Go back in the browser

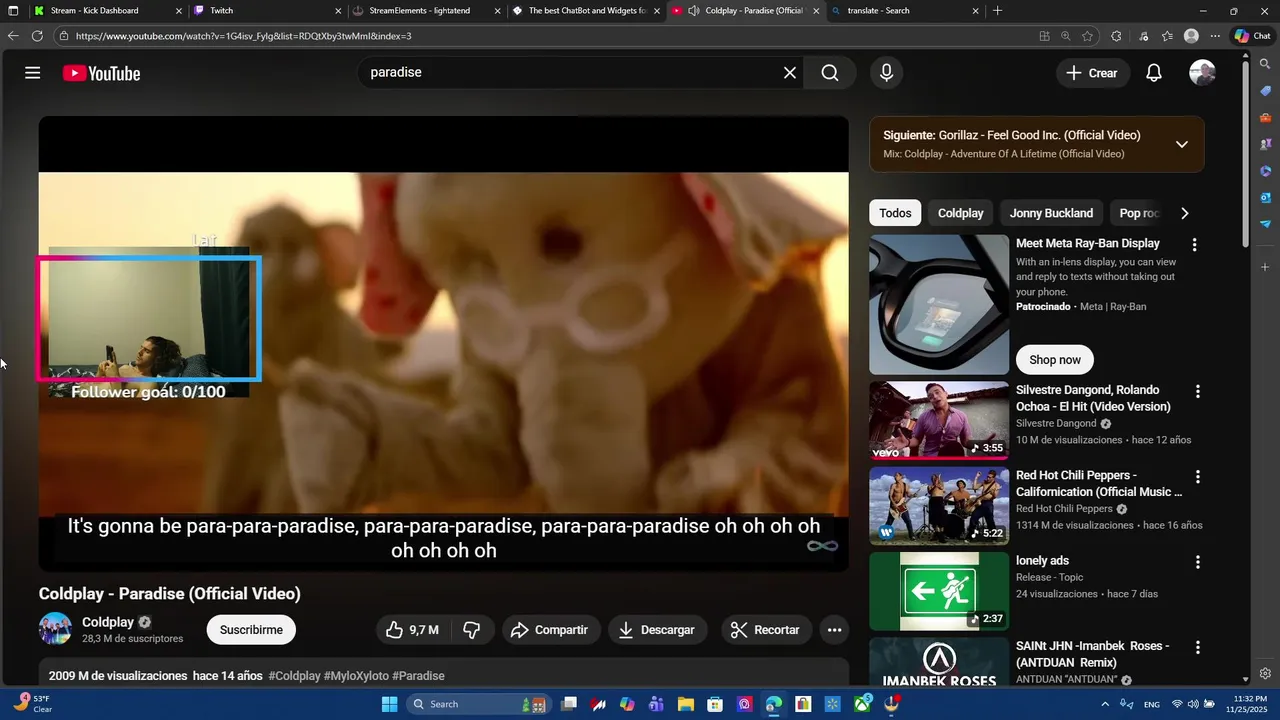(13, 36)
